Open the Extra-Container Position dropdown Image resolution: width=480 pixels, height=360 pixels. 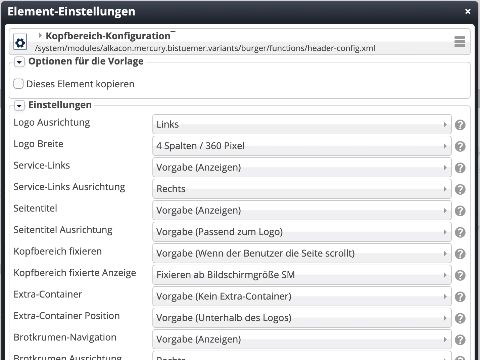[x=302, y=318]
